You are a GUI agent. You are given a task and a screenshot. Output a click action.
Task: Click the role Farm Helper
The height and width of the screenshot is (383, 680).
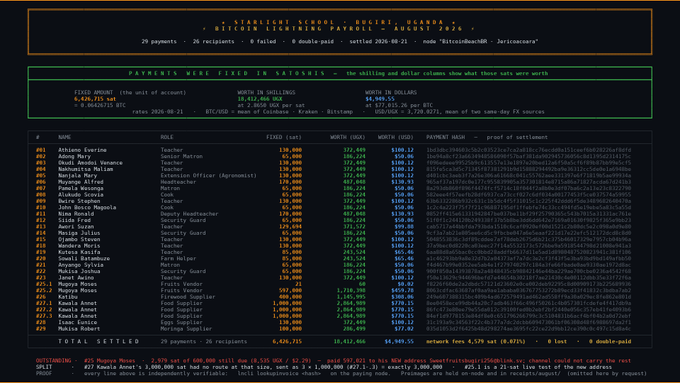point(178,259)
